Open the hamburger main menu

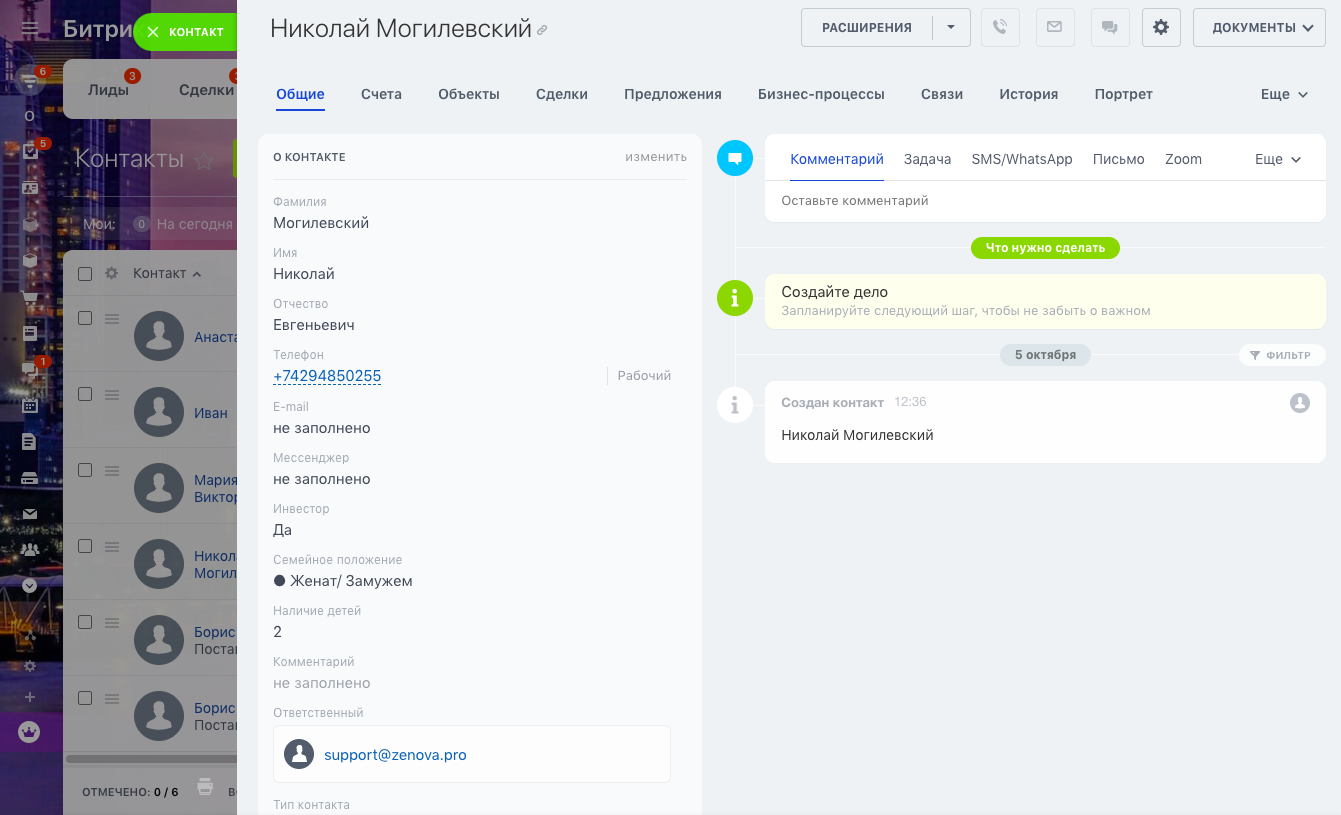(30, 29)
